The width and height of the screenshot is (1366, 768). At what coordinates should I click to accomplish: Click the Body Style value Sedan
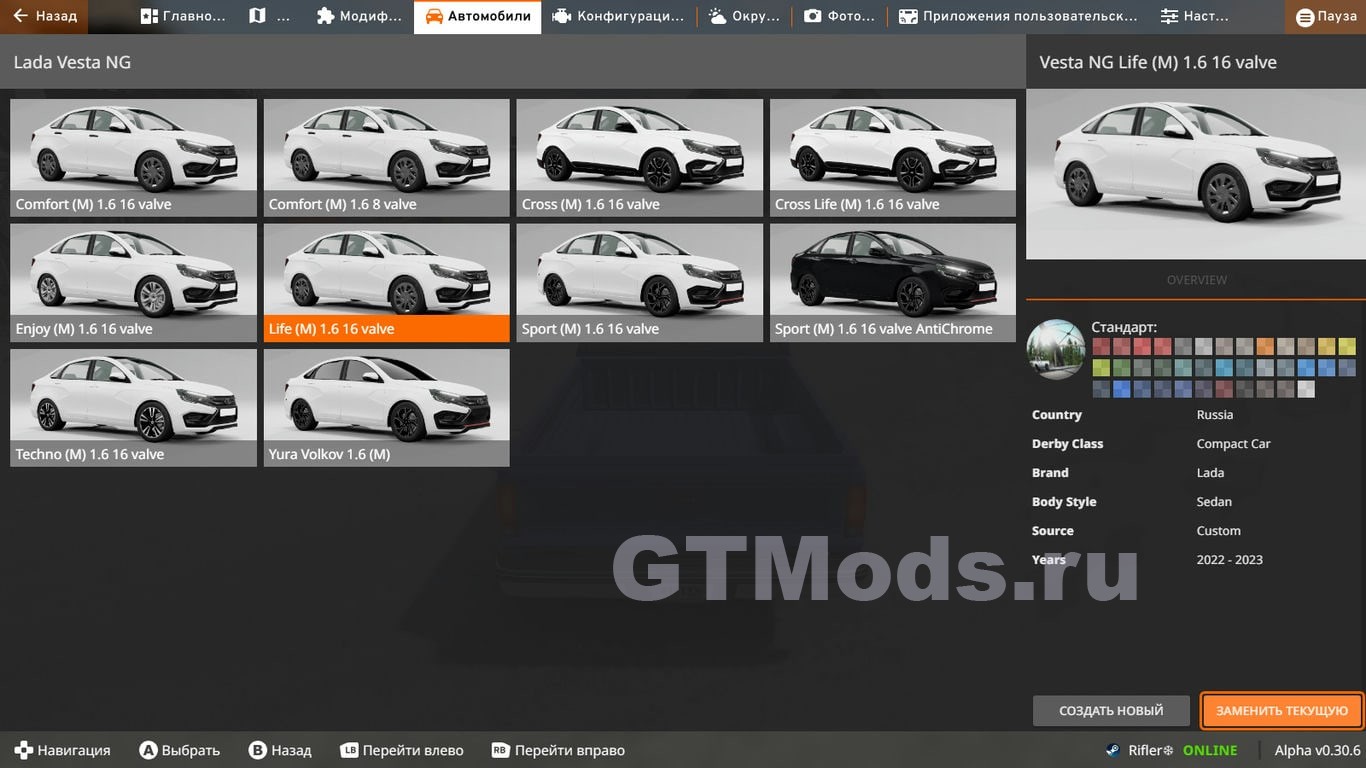[1214, 502]
